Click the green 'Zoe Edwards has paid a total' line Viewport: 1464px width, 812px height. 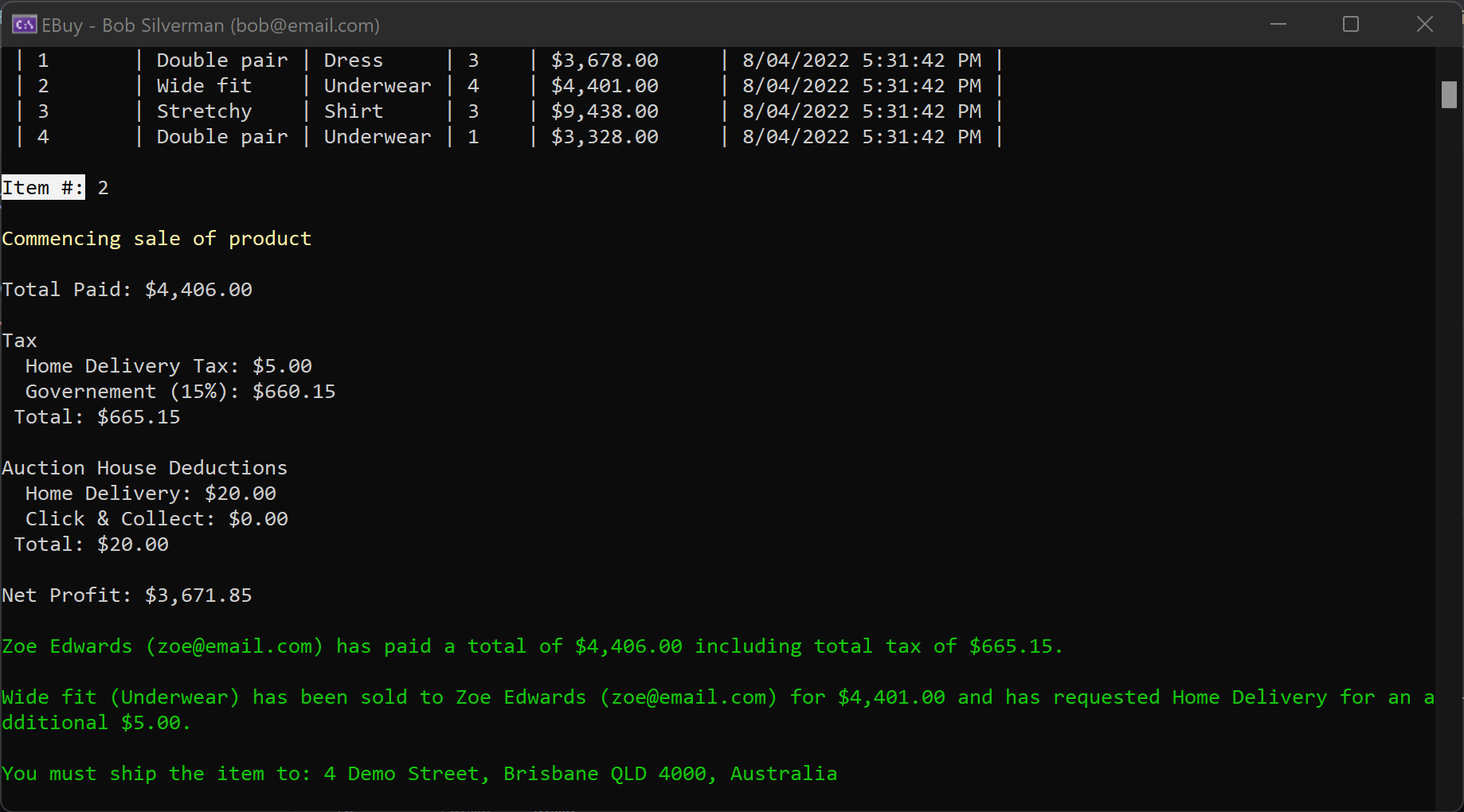tap(532, 646)
